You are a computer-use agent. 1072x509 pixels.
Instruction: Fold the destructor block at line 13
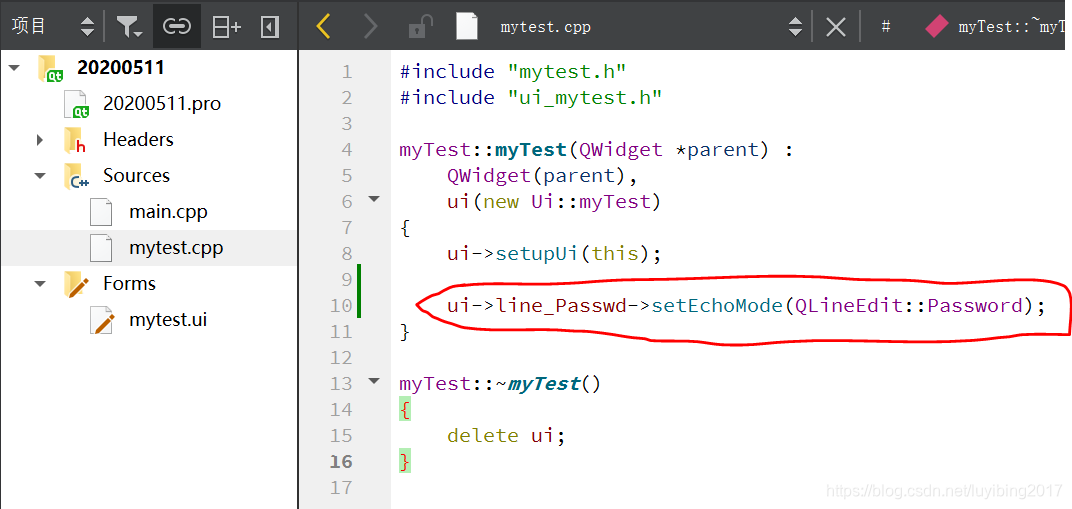coord(373,381)
